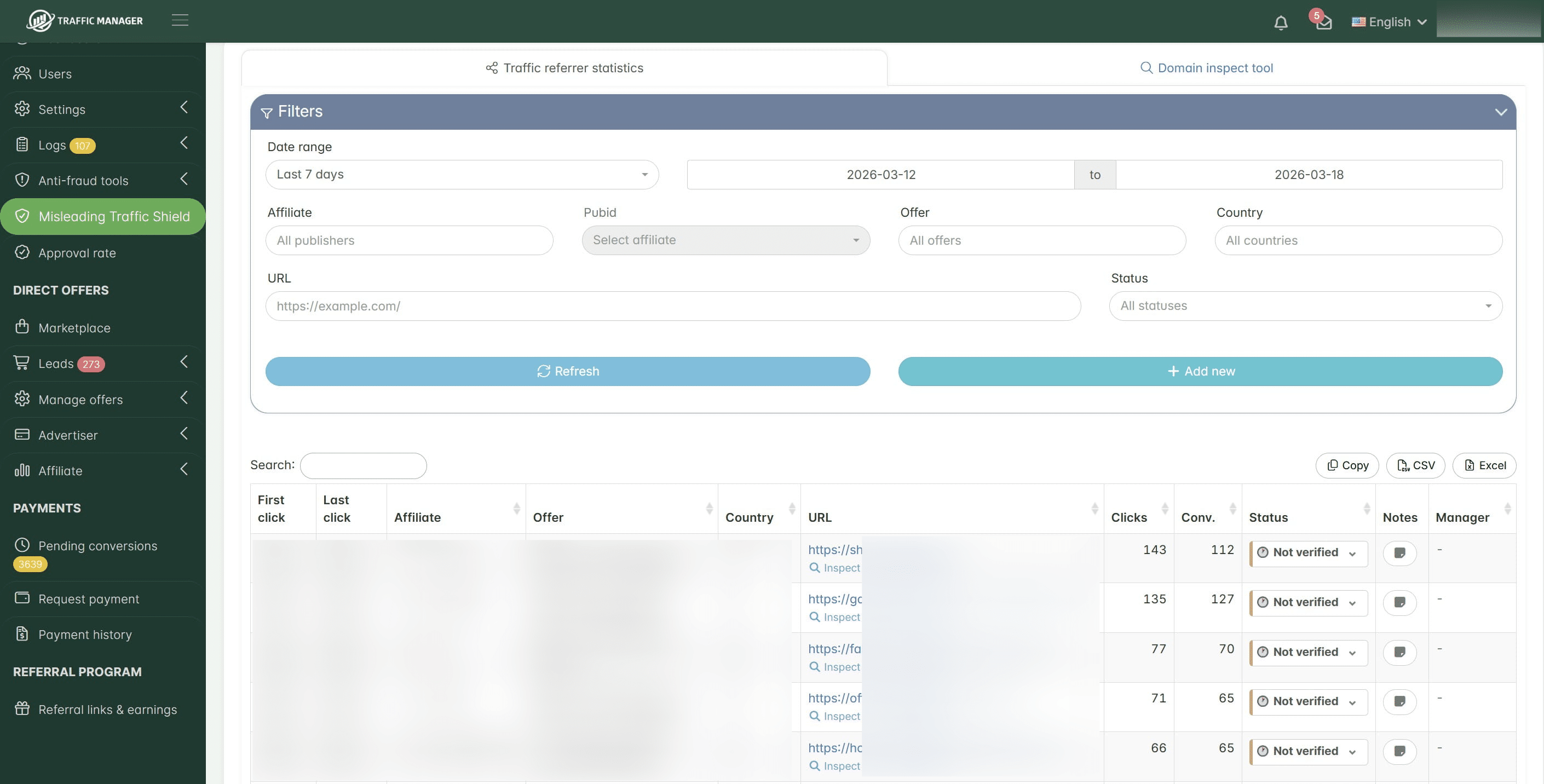Screen dimensions: 1544x784
Task: Toggle the hamburger sidebar menu
Action: 180,20
